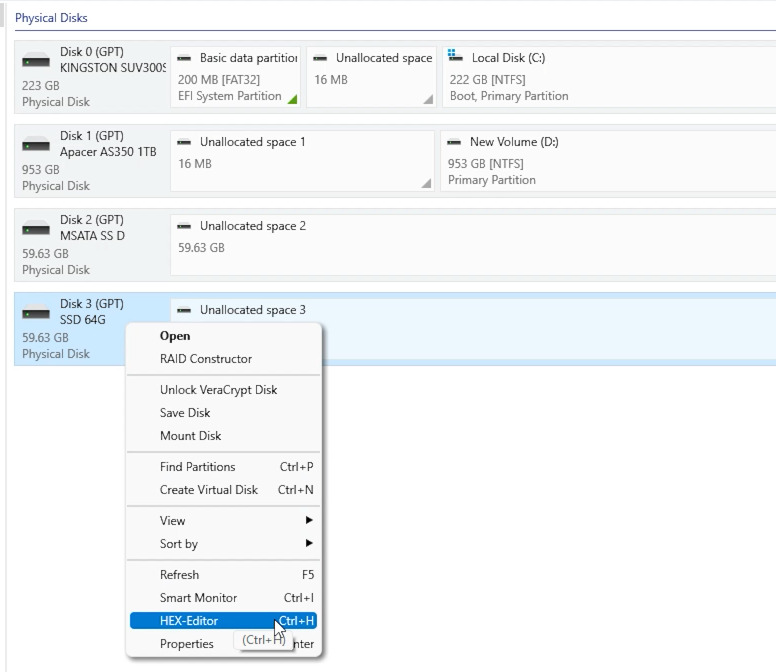Select the Local Disk (C:) partition tile

(609, 77)
